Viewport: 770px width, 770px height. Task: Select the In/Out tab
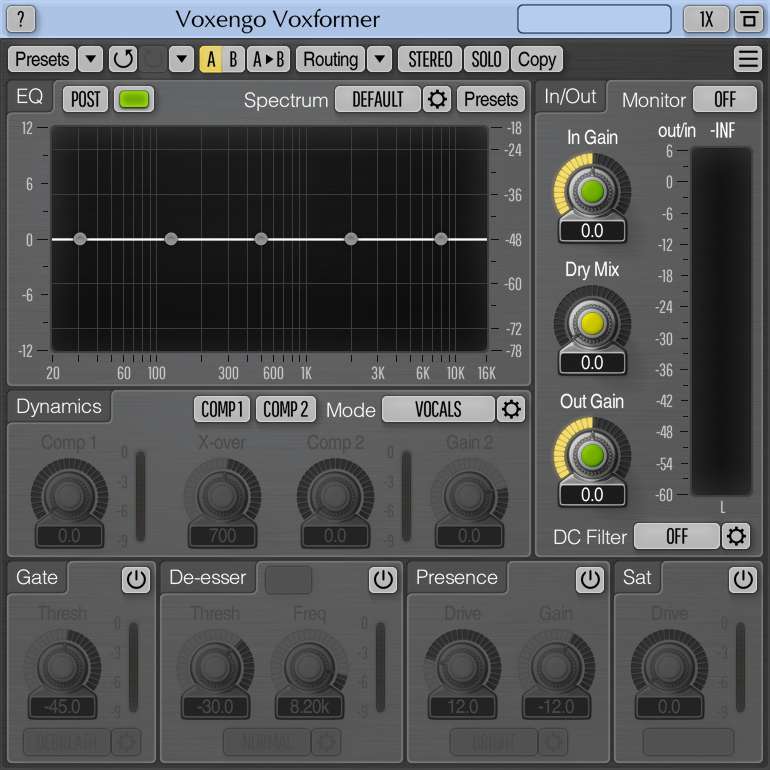570,97
